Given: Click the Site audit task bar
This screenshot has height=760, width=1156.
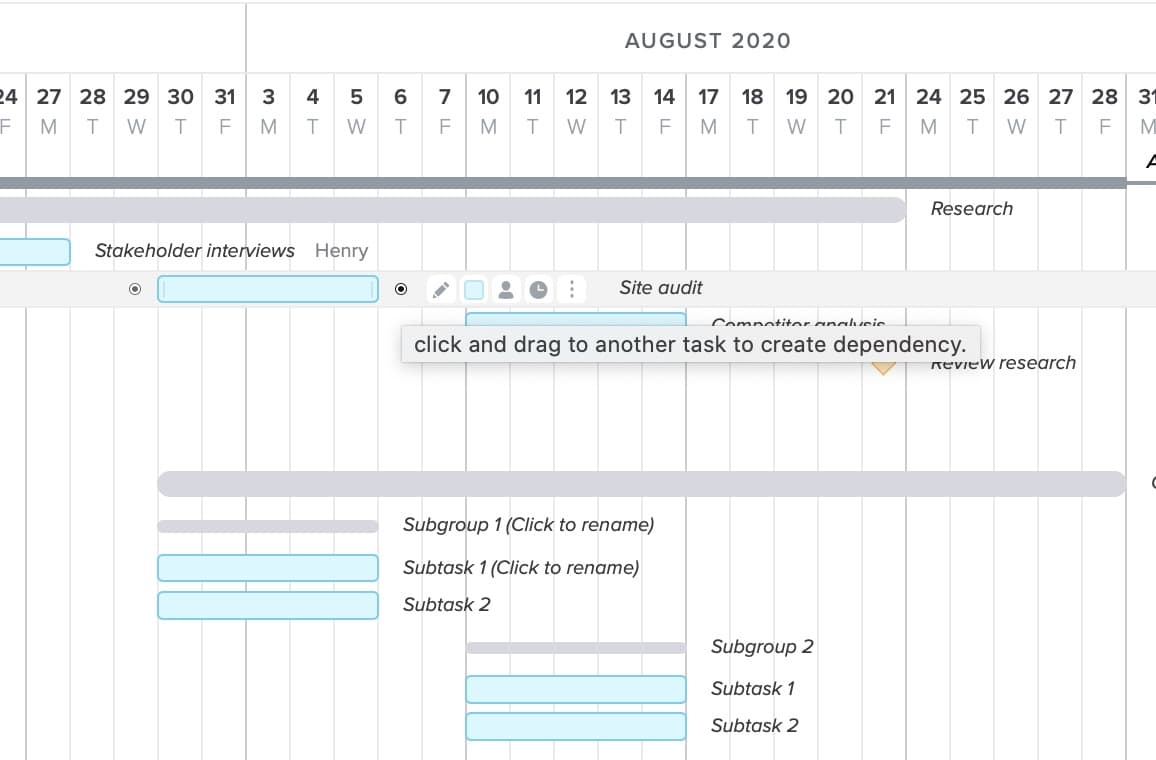Looking at the screenshot, I should (x=267, y=289).
